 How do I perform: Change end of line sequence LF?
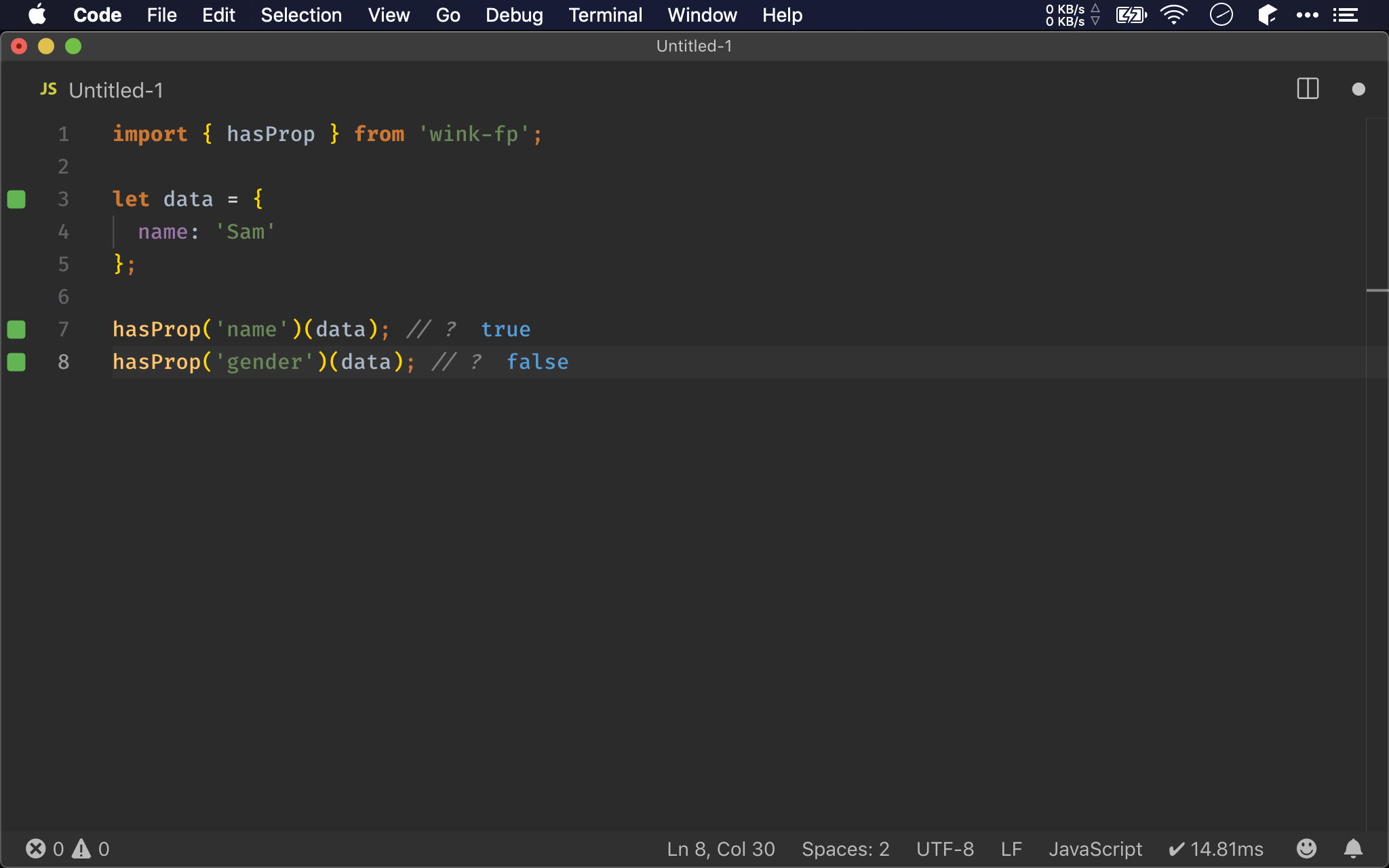click(1011, 849)
